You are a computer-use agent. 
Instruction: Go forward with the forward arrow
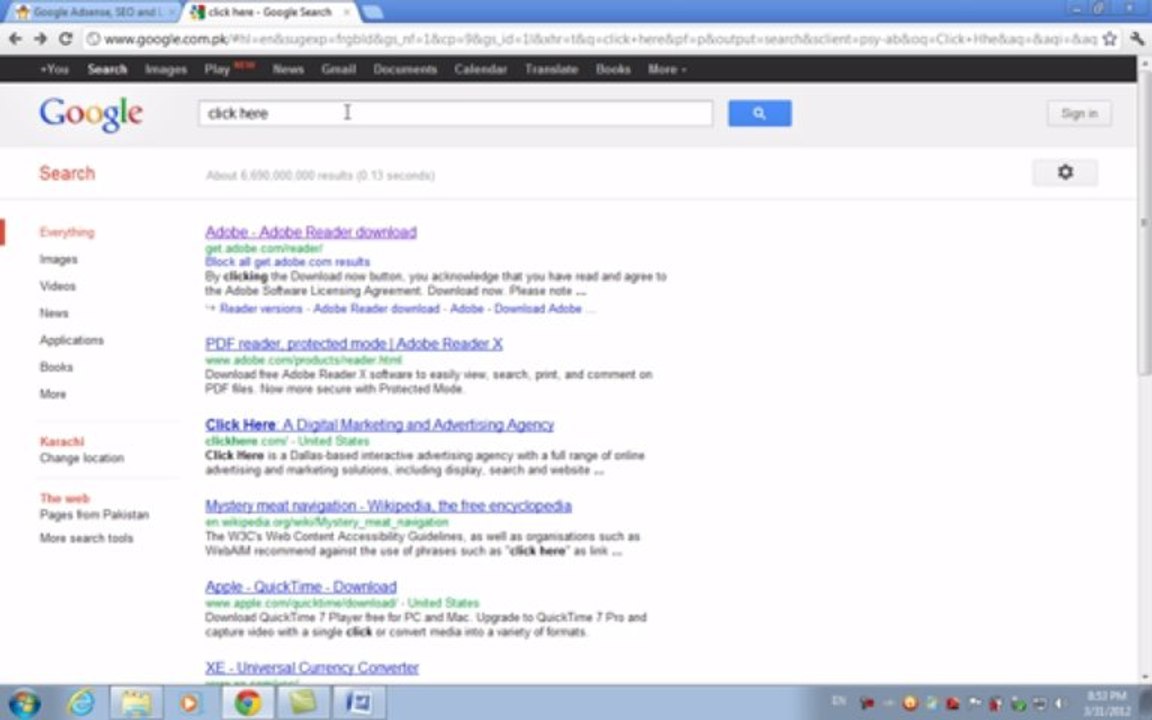40,39
